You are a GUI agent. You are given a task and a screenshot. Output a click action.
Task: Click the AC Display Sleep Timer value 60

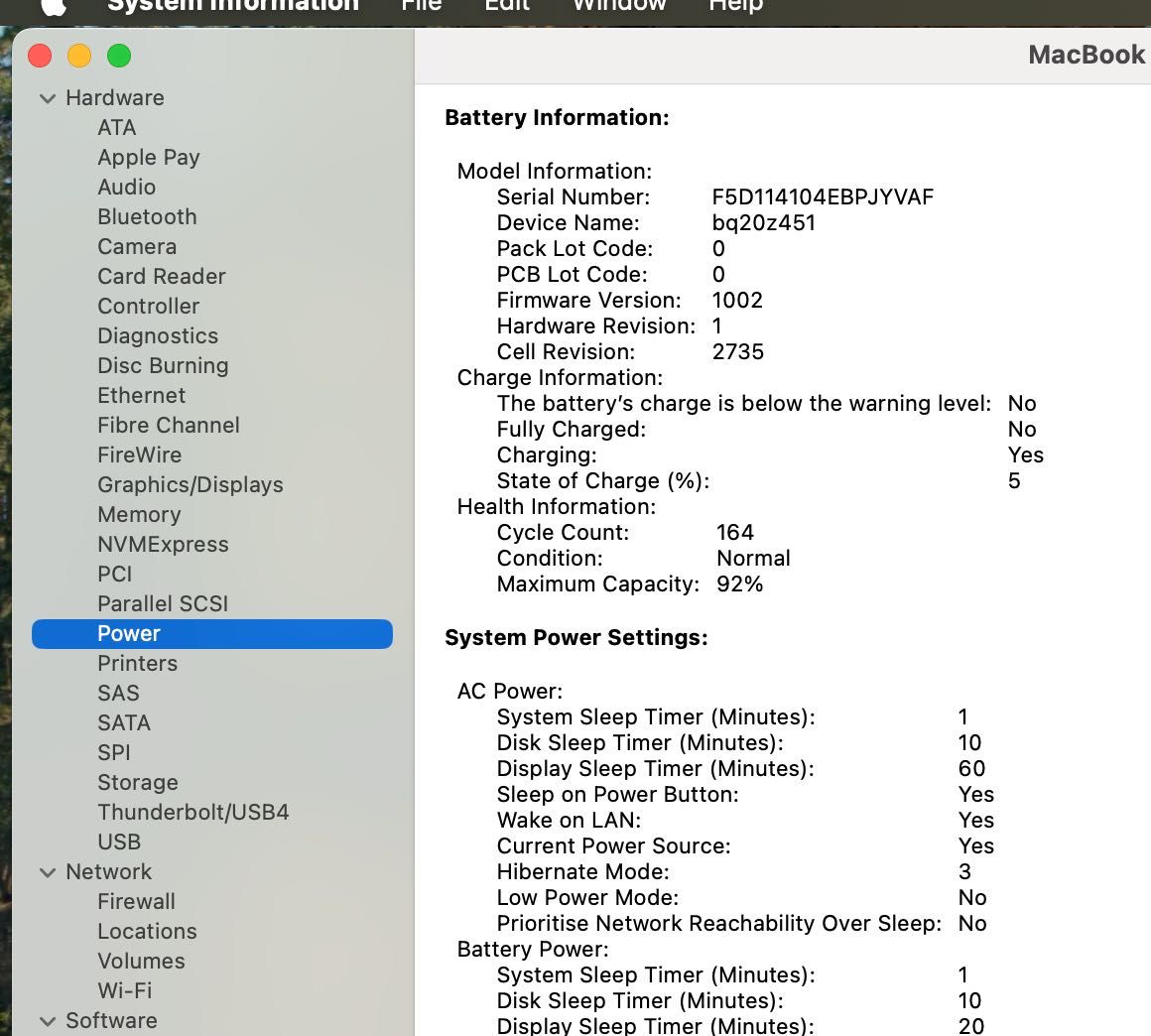(971, 769)
